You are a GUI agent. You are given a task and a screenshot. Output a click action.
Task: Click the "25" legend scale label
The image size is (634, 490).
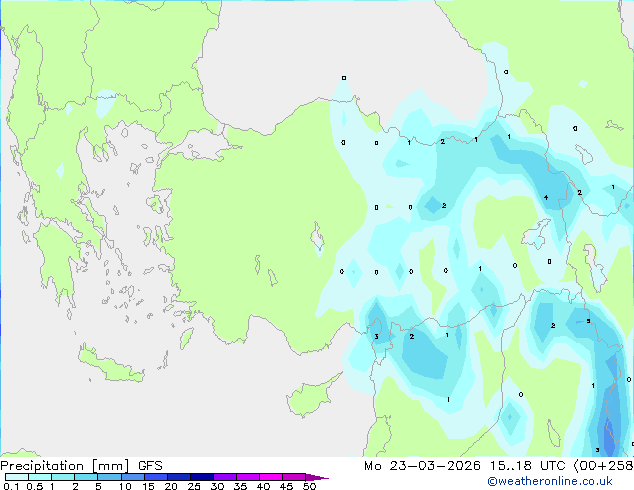194,486
